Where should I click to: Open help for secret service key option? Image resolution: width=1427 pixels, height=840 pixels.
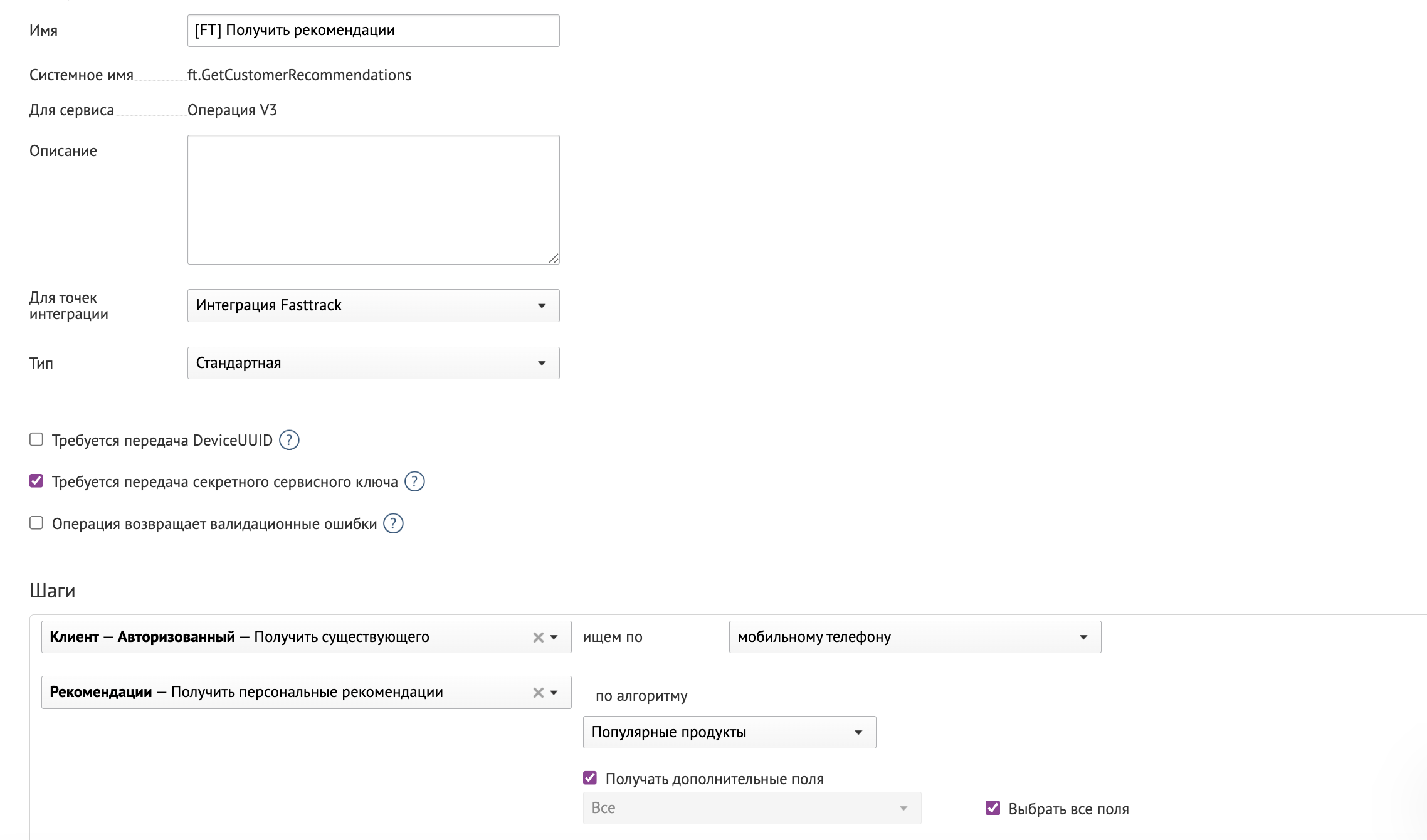(x=416, y=481)
